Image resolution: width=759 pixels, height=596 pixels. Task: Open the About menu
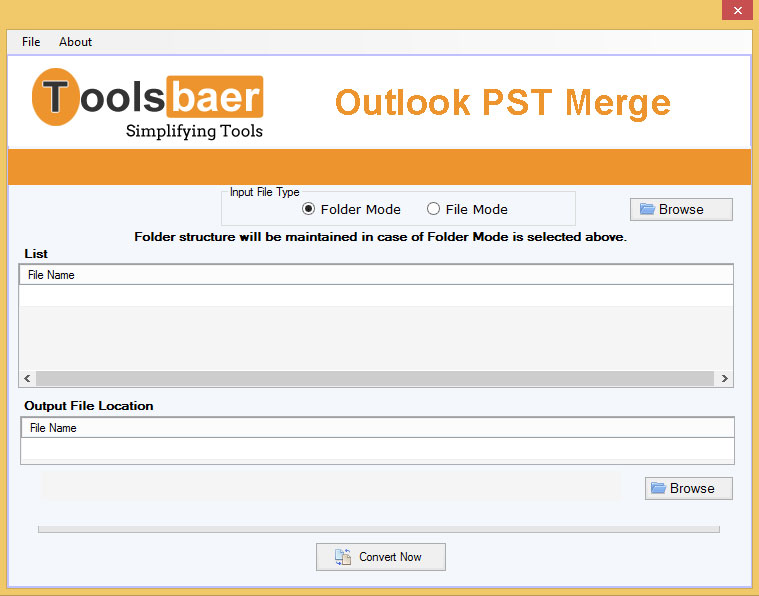[x=75, y=42]
